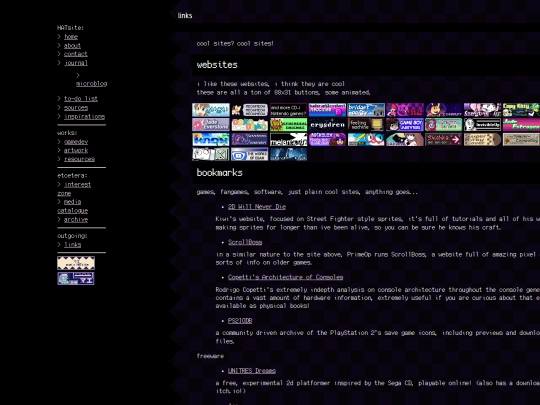Image resolution: width=540 pixels, height=405 pixels.
Task: Open the media catalogue link
Action: (x=72, y=206)
